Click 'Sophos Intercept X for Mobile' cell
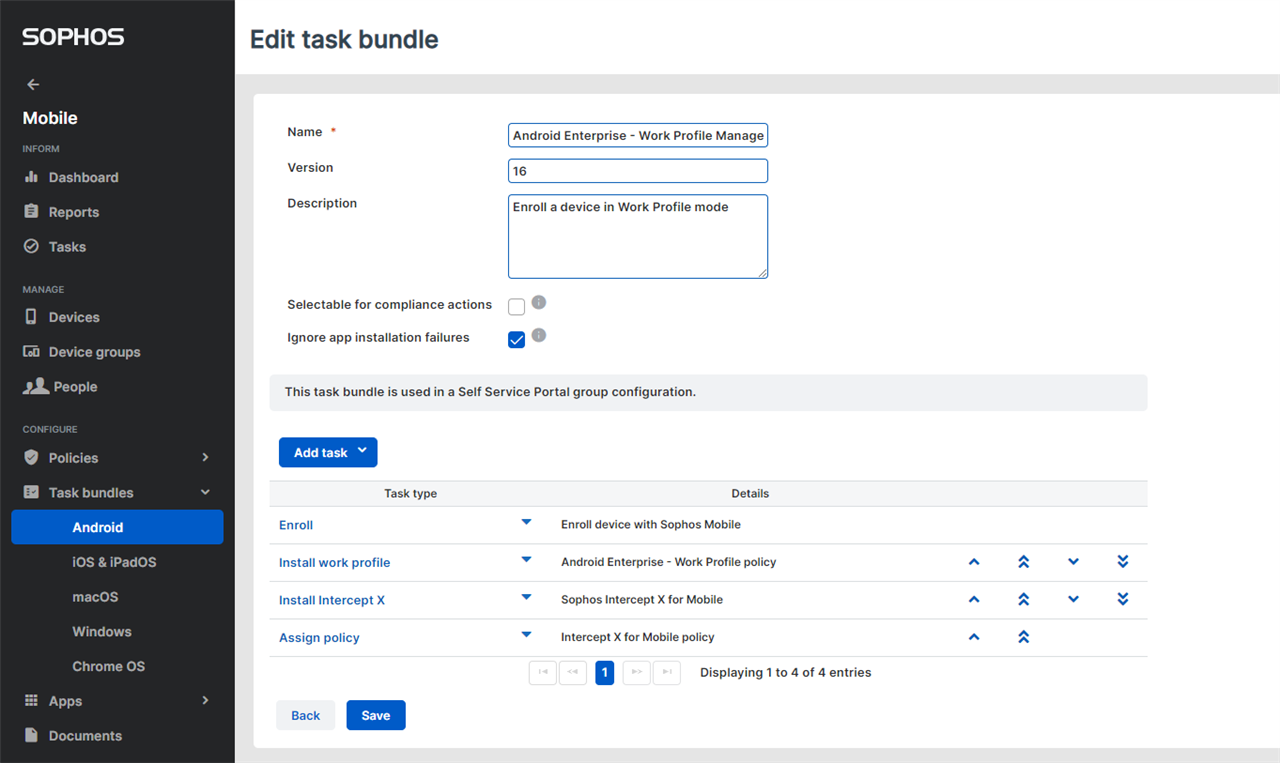Viewport: 1280px width, 763px height. pyautogui.click(x=642, y=599)
